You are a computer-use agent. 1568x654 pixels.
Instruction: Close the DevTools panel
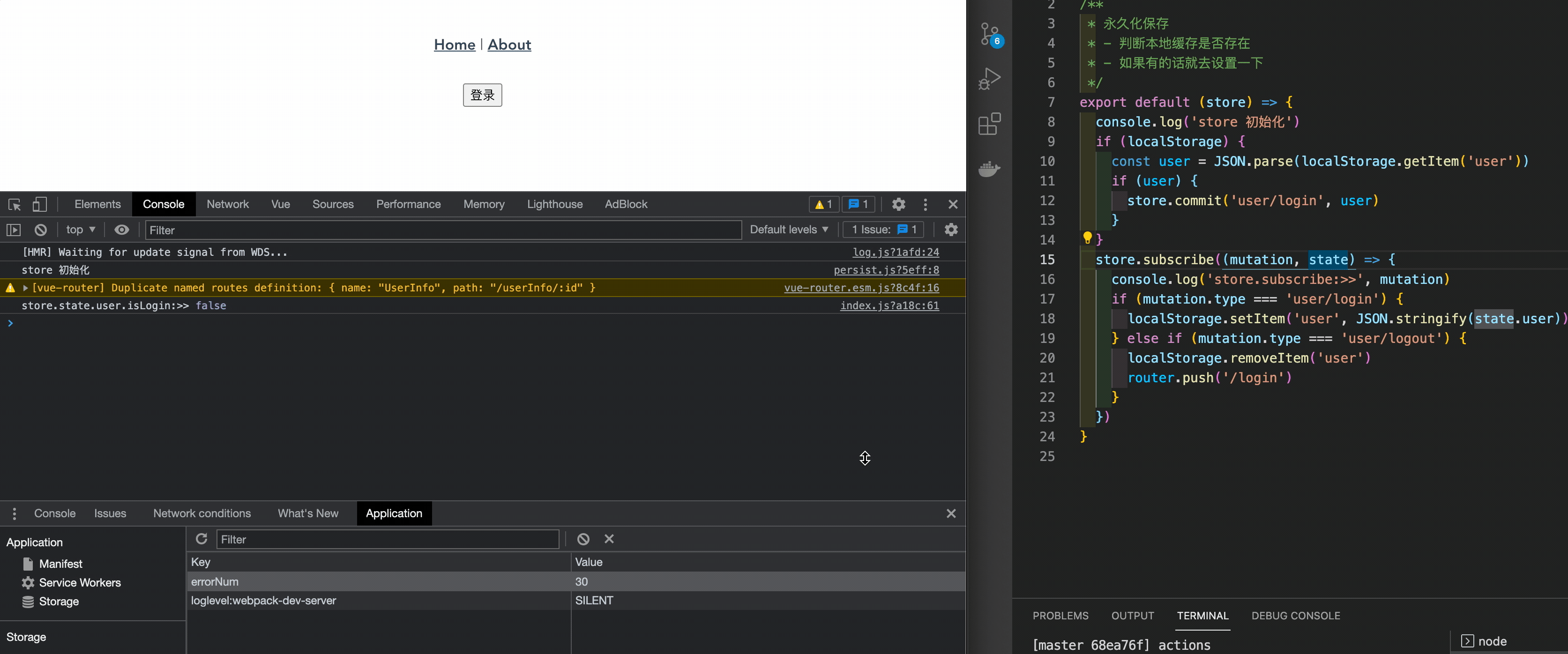coord(953,204)
